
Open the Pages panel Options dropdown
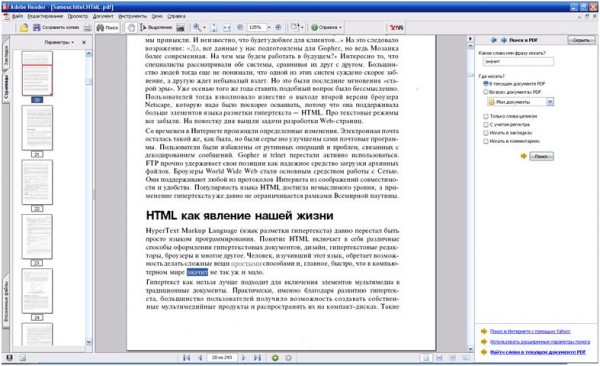pos(59,42)
